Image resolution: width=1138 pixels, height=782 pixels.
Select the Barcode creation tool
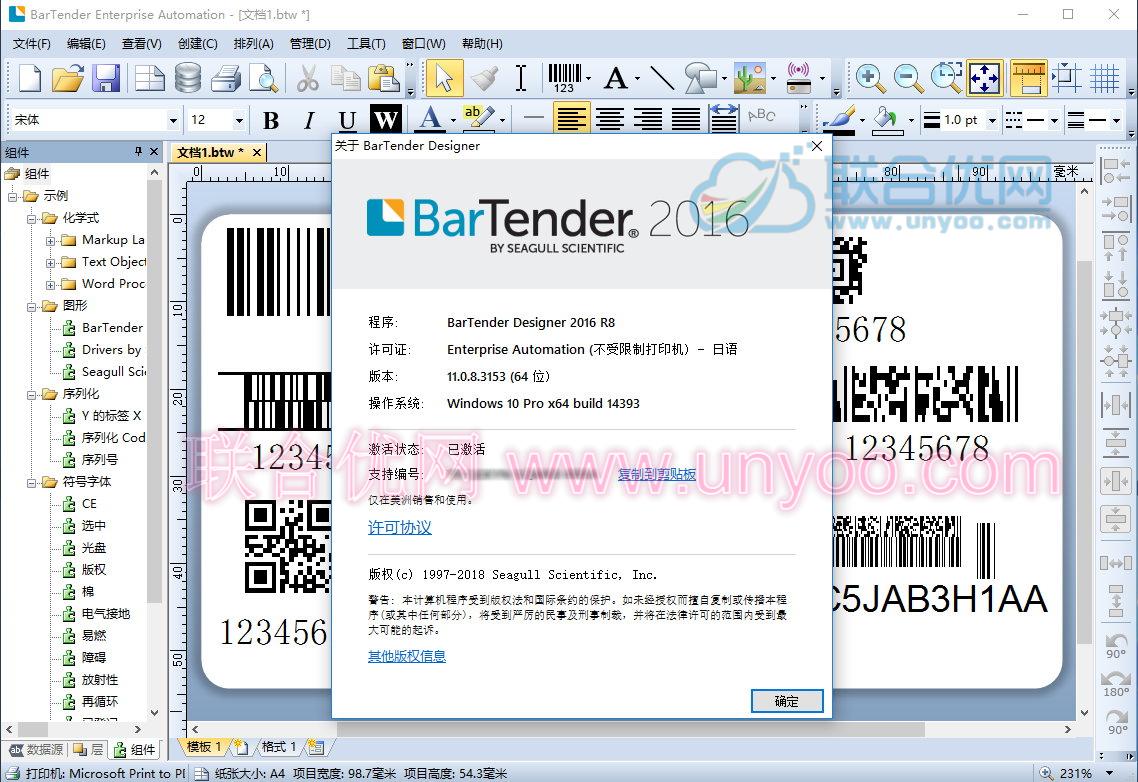tap(565, 78)
